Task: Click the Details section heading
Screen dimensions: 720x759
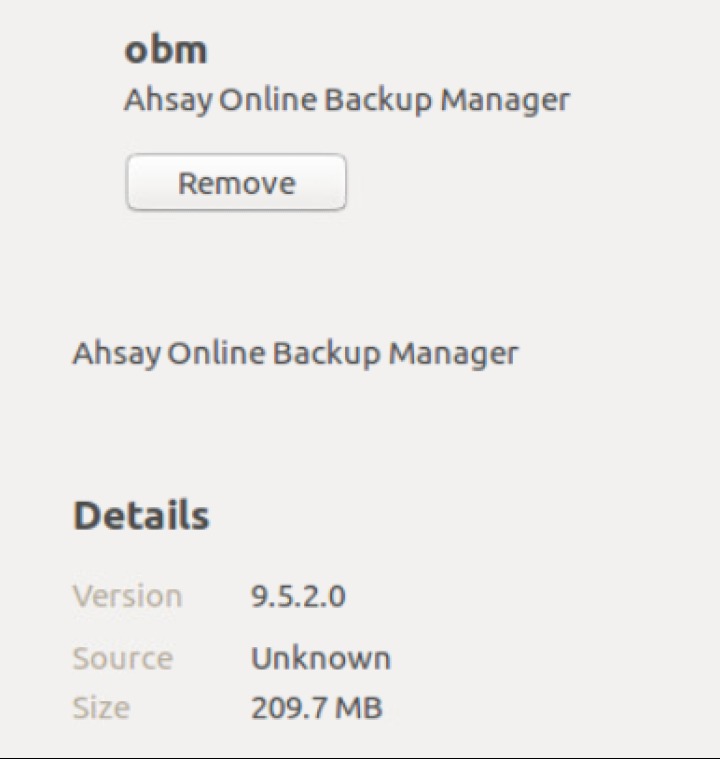Action: coord(141,516)
